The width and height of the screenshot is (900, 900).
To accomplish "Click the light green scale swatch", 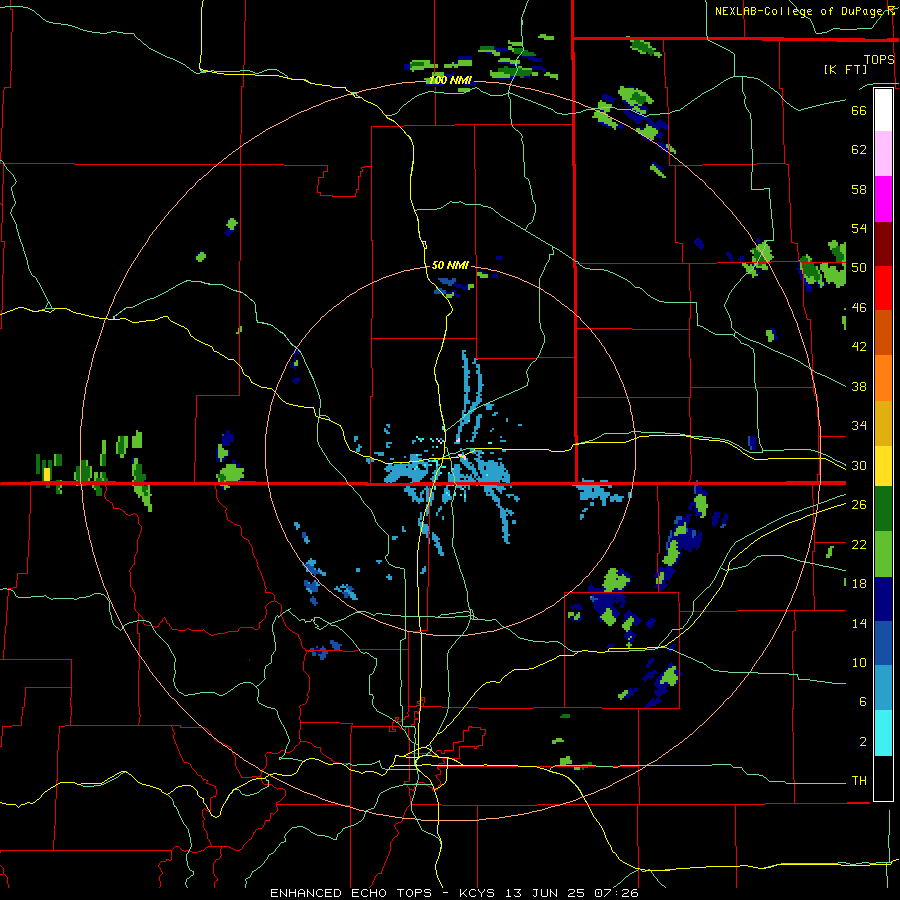I will 883,554.
